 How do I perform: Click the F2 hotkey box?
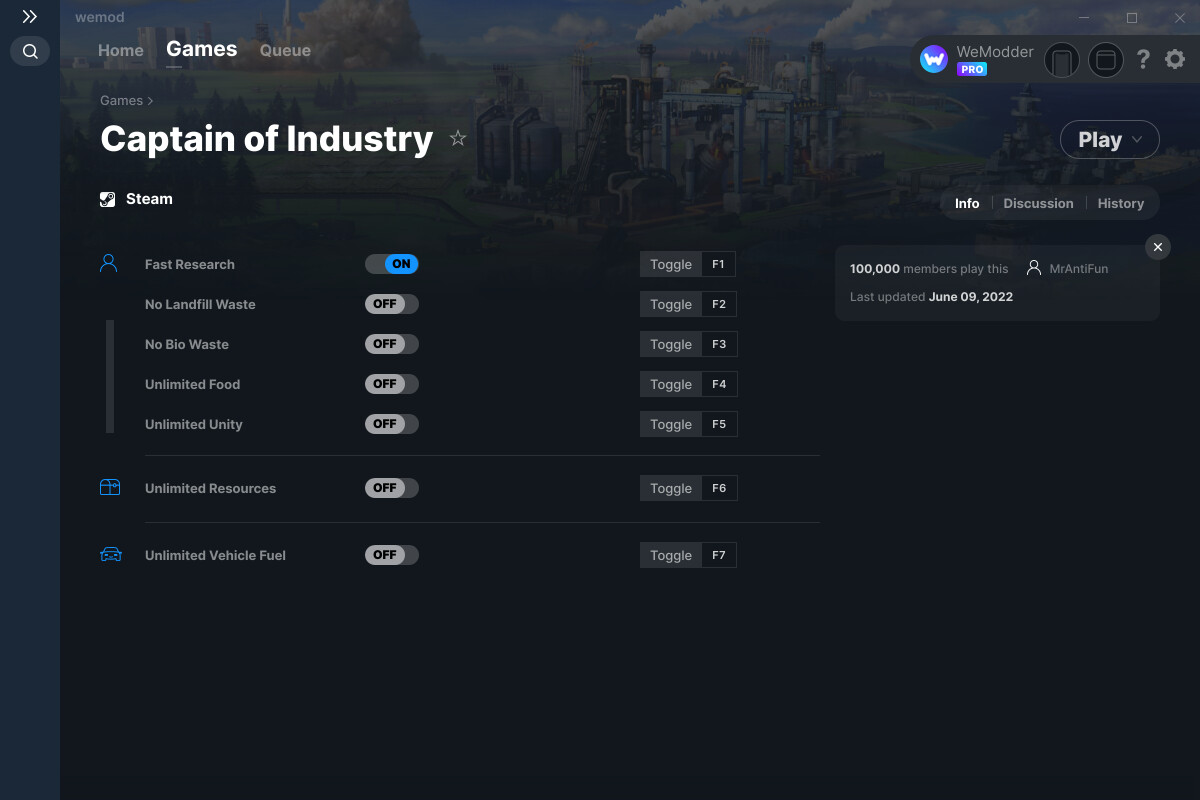719,304
